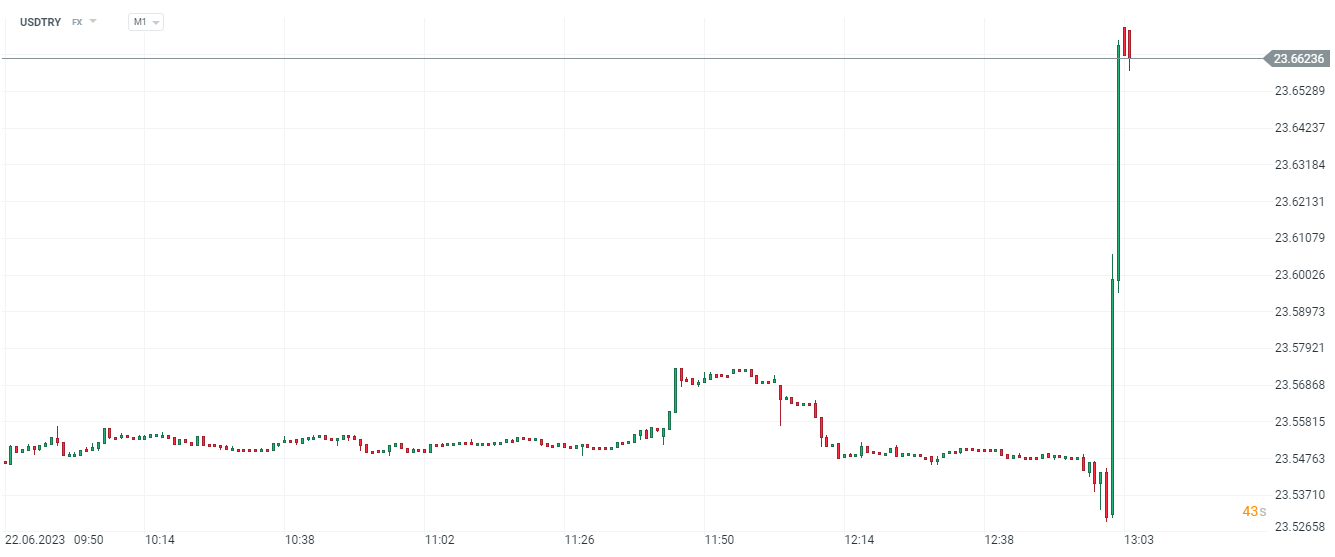Viewport: 1335px width, 557px height.
Task: Click the 23.57921 price axis label
Action: coord(1299,348)
